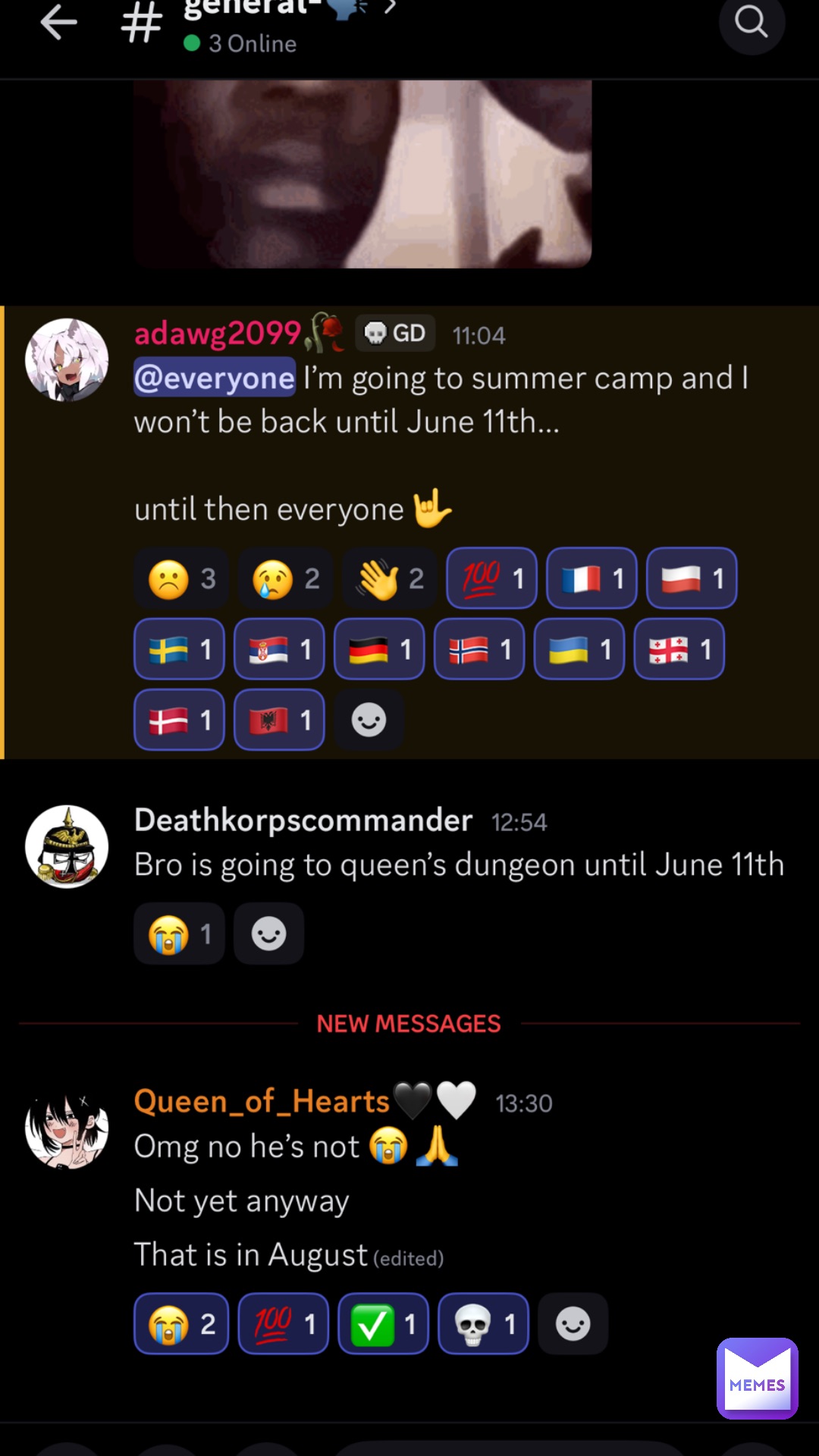Add reaction to Deathkorpscommander's message

pyautogui.click(x=268, y=934)
